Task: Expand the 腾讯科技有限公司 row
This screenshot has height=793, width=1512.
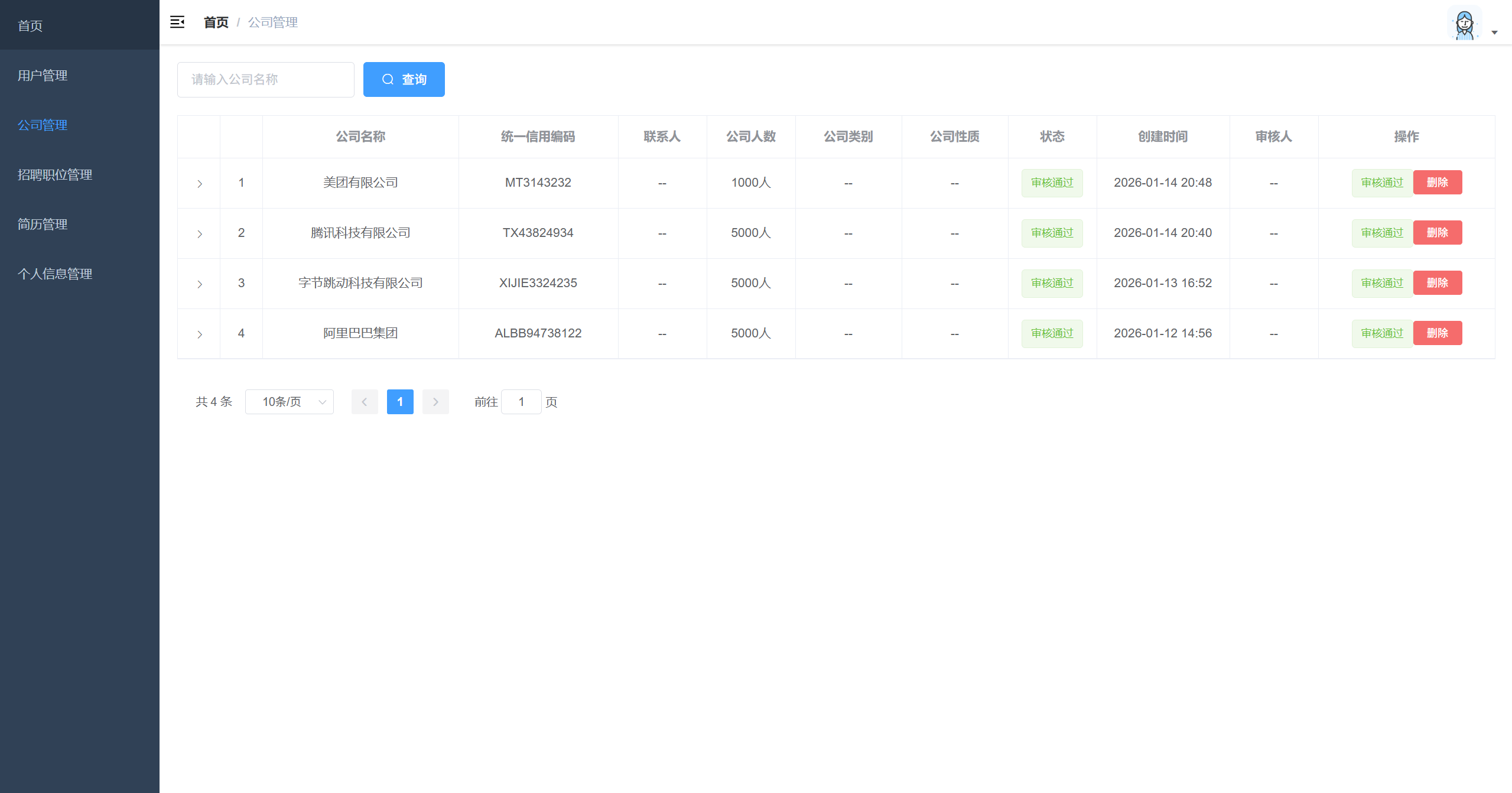Action: coord(200,234)
